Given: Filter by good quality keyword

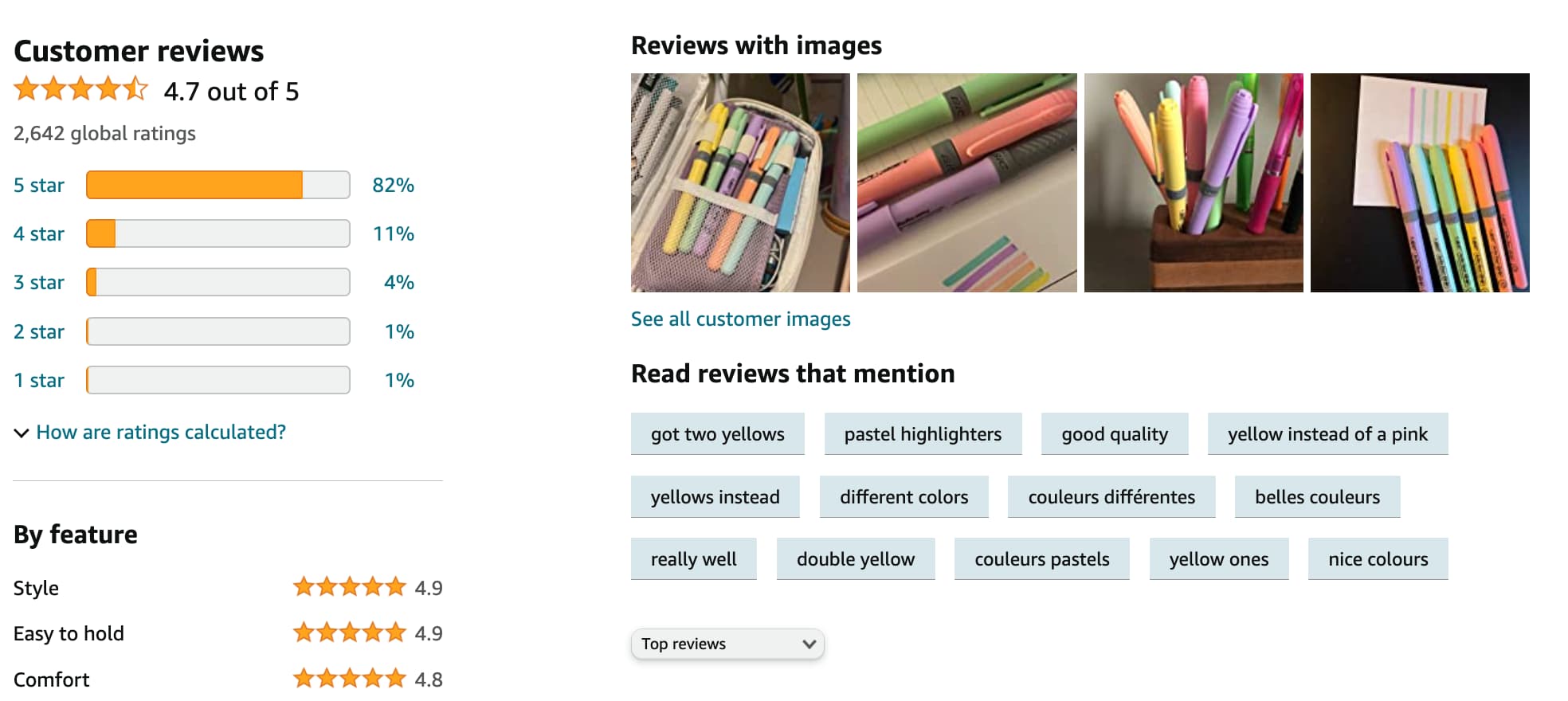Looking at the screenshot, I should 1114,434.
